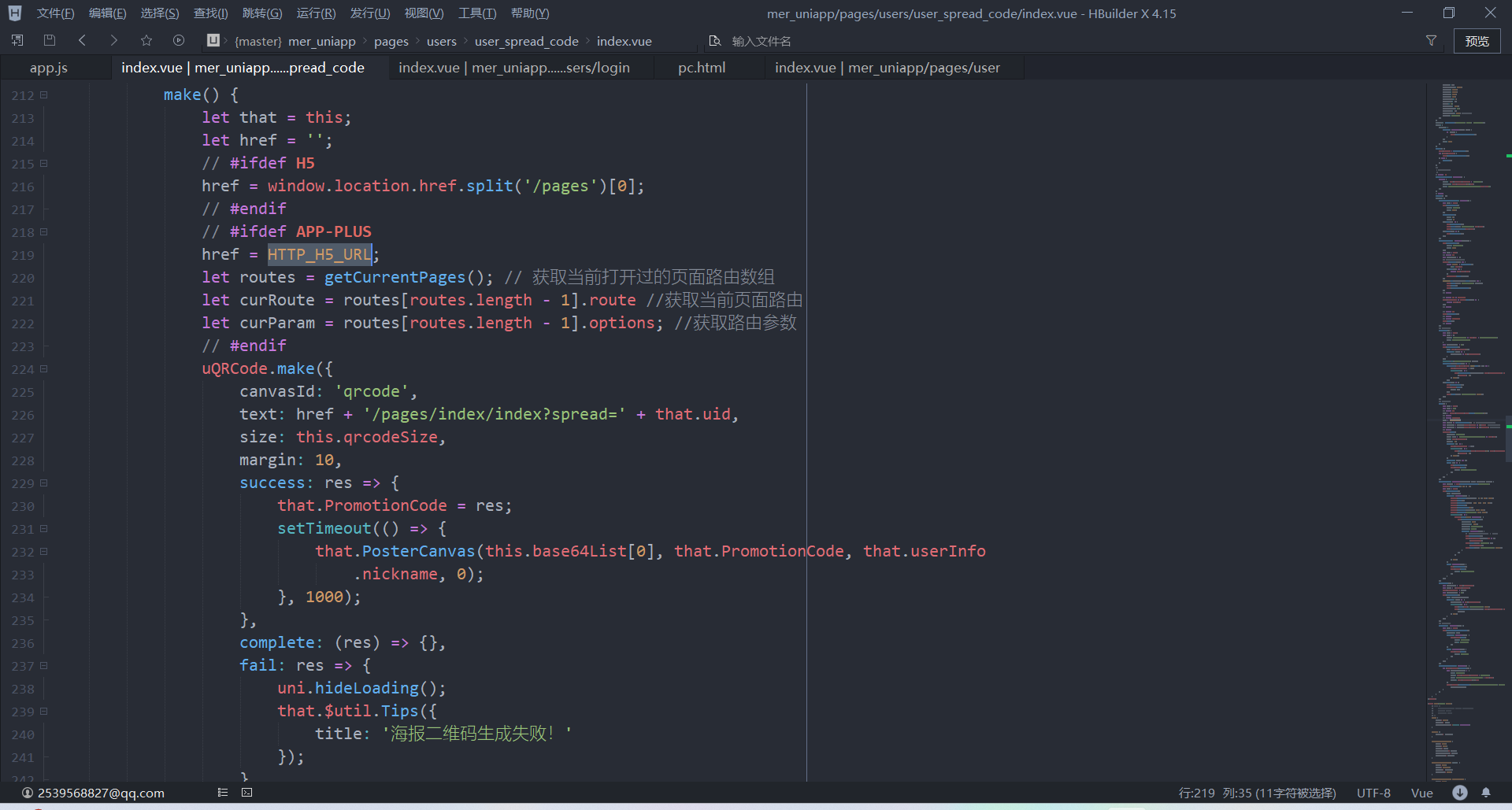
Task: Click the file search magnifier icon
Action: click(715, 40)
